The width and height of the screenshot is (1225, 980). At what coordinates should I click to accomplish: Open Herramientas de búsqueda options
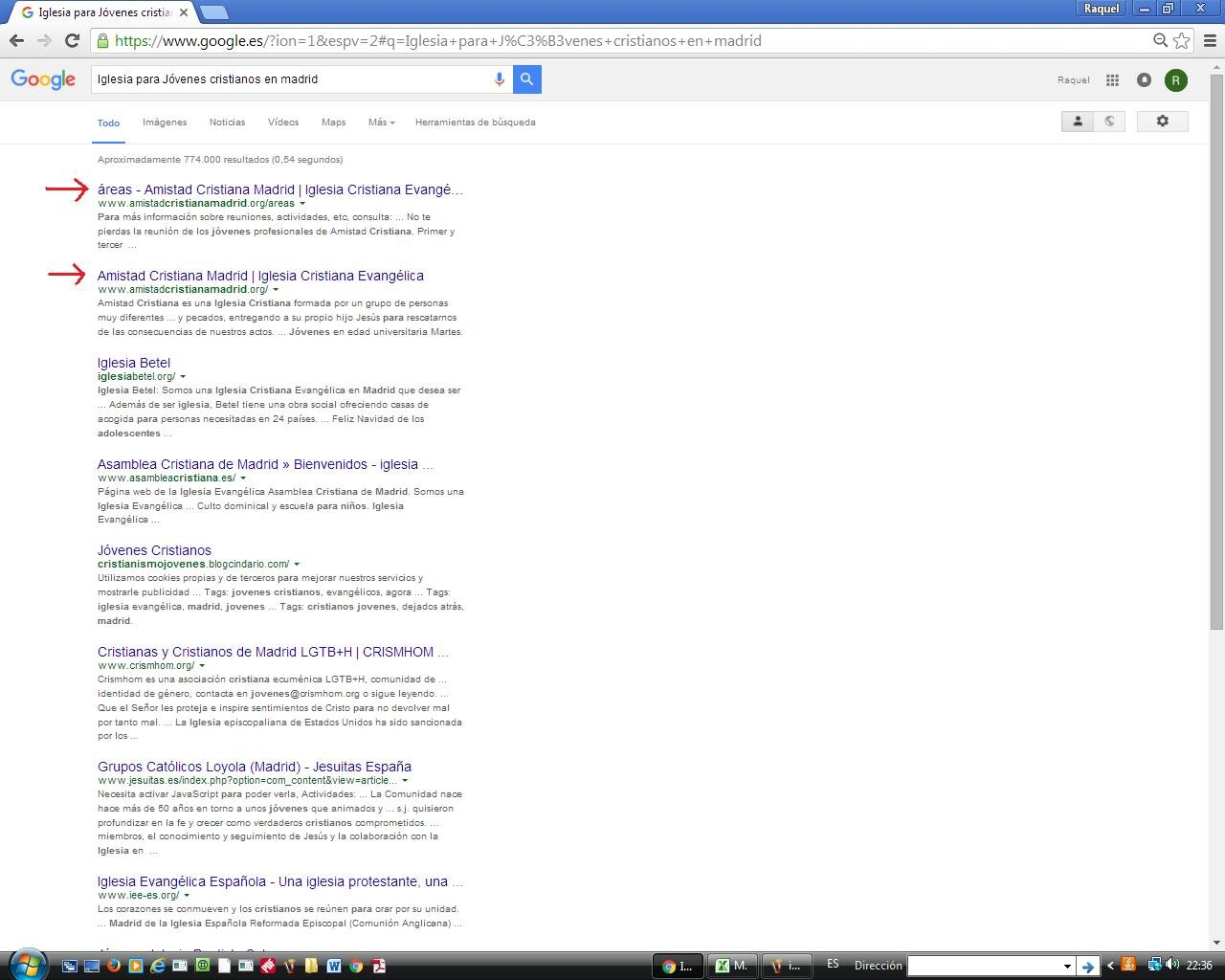pyautogui.click(x=475, y=122)
